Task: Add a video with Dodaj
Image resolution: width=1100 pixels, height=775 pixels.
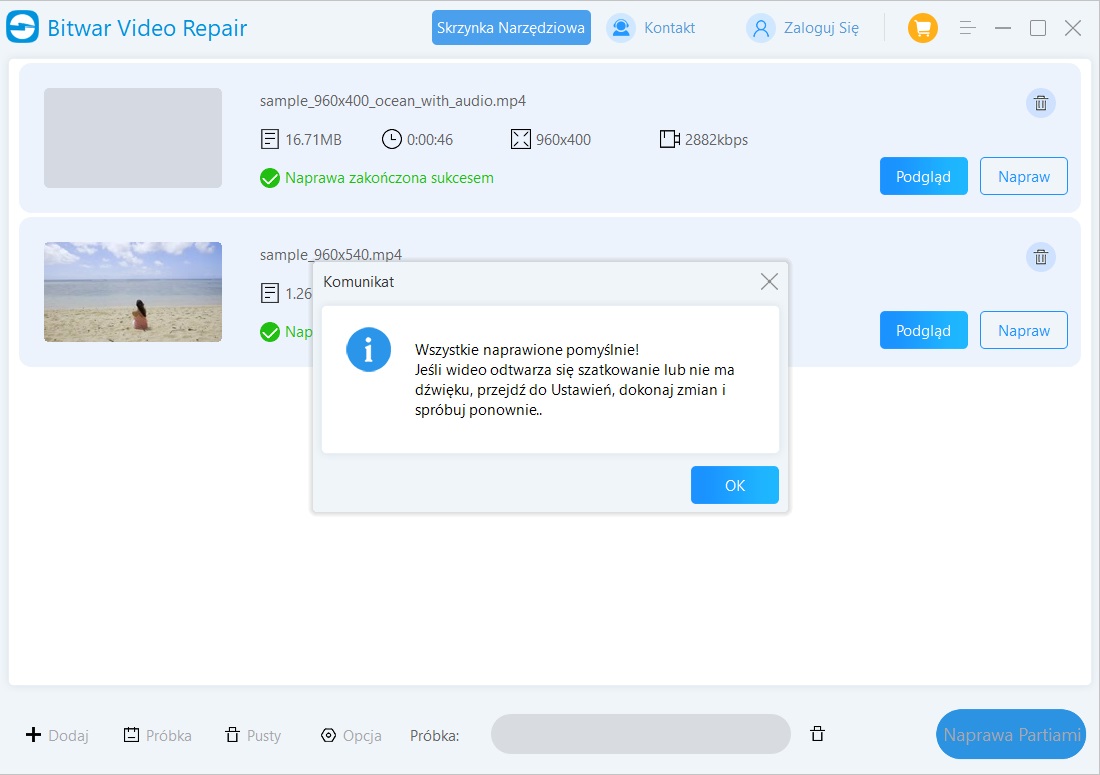Action: pyautogui.click(x=57, y=735)
